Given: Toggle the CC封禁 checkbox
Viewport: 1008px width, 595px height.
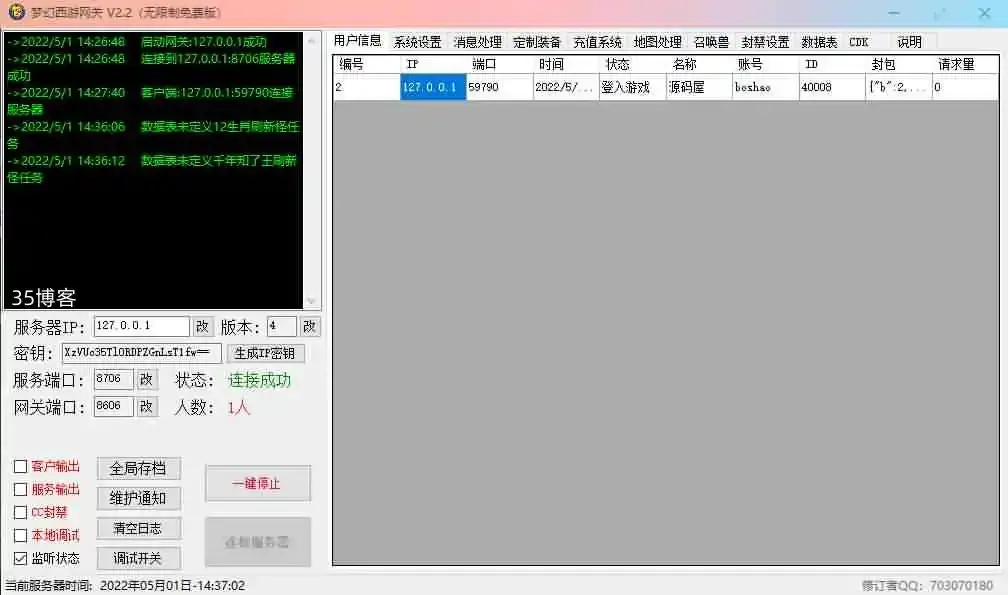Looking at the screenshot, I should coord(21,512).
